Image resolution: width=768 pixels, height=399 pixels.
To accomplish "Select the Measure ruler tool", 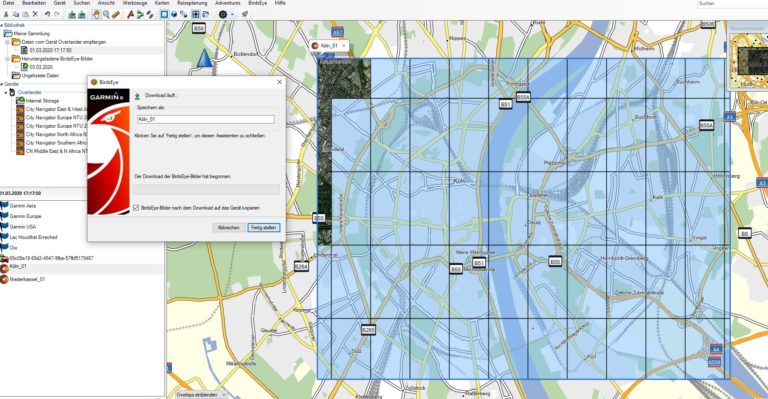I will (116, 15).
